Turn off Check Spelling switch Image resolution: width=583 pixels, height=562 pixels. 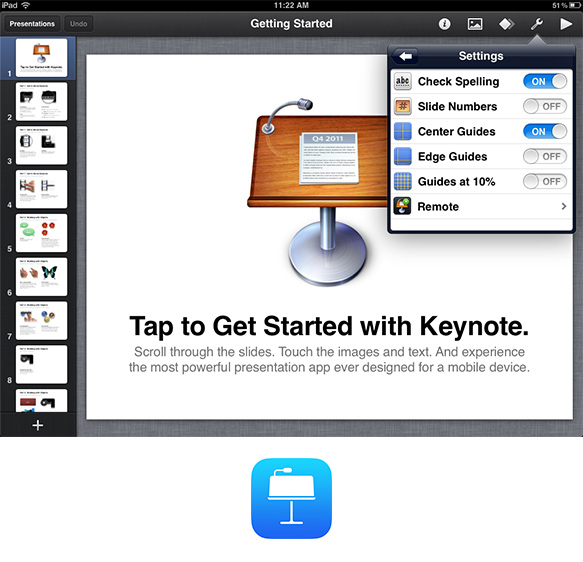click(545, 81)
